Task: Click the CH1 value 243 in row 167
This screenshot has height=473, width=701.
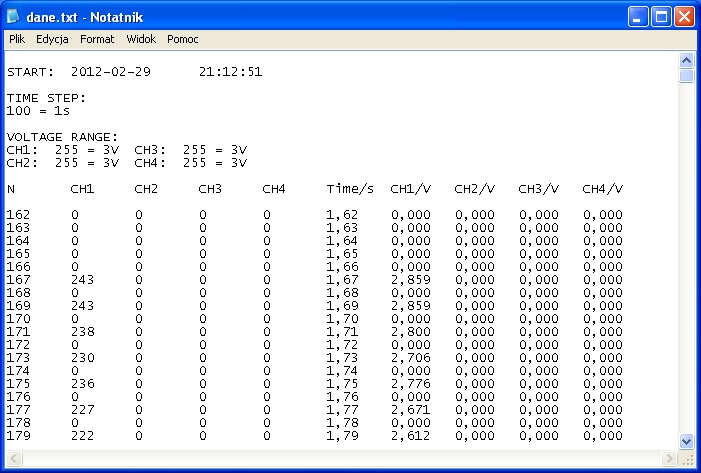Action: 83,280
